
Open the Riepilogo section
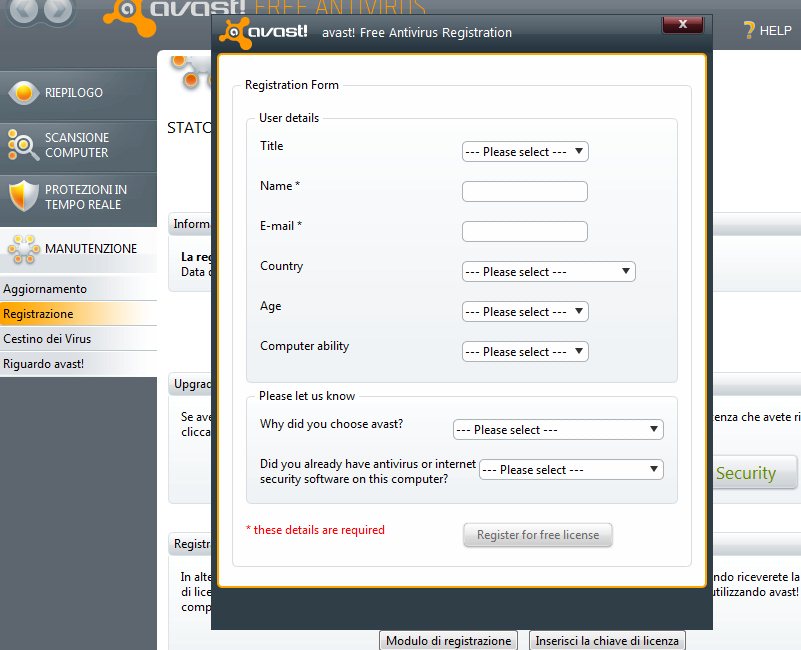click(x=78, y=94)
